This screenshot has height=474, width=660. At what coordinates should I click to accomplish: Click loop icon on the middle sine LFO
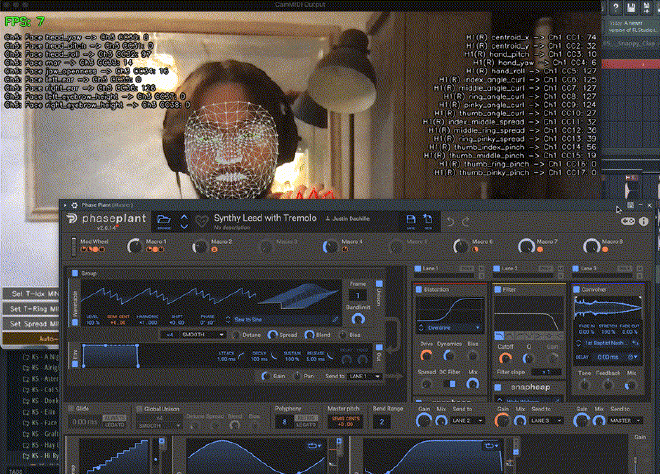point(314,445)
